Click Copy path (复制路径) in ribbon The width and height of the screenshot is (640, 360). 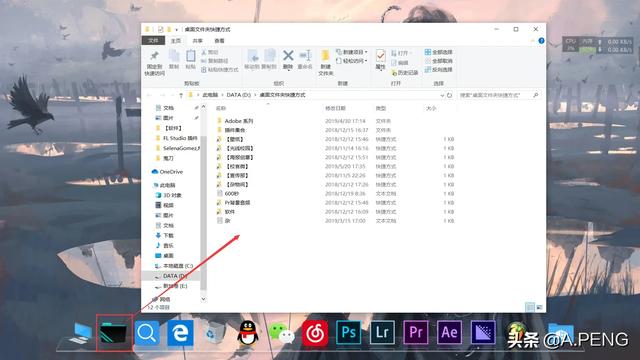(x=215, y=61)
